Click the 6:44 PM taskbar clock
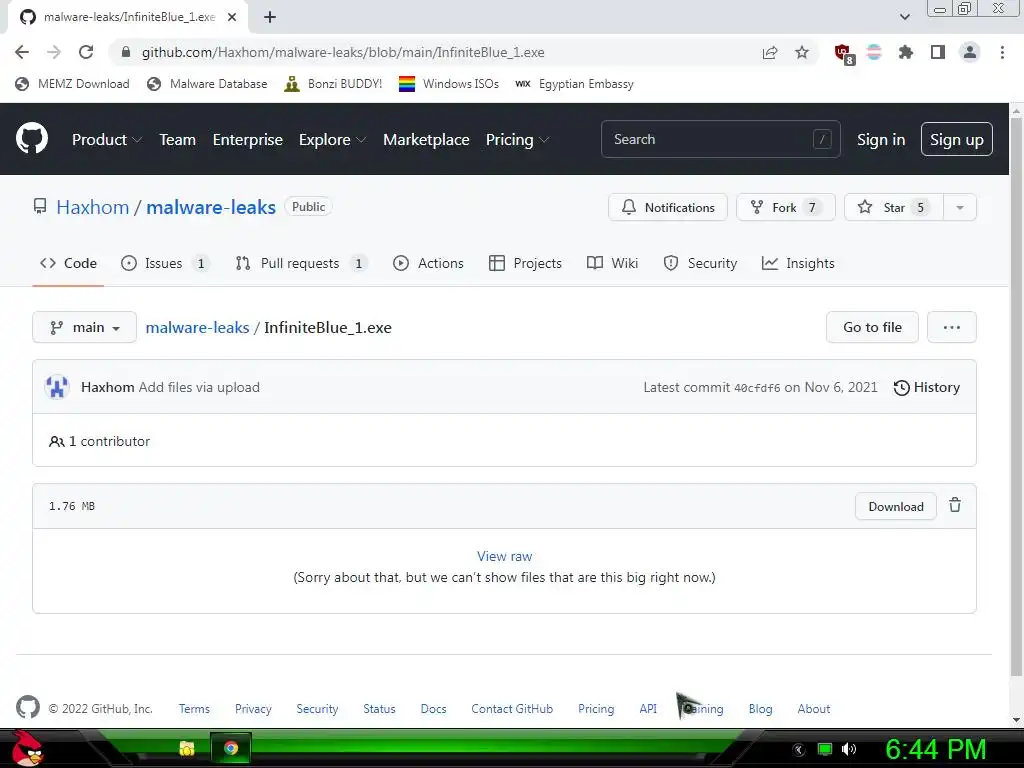Viewport: 1024px width, 768px height. click(x=935, y=750)
